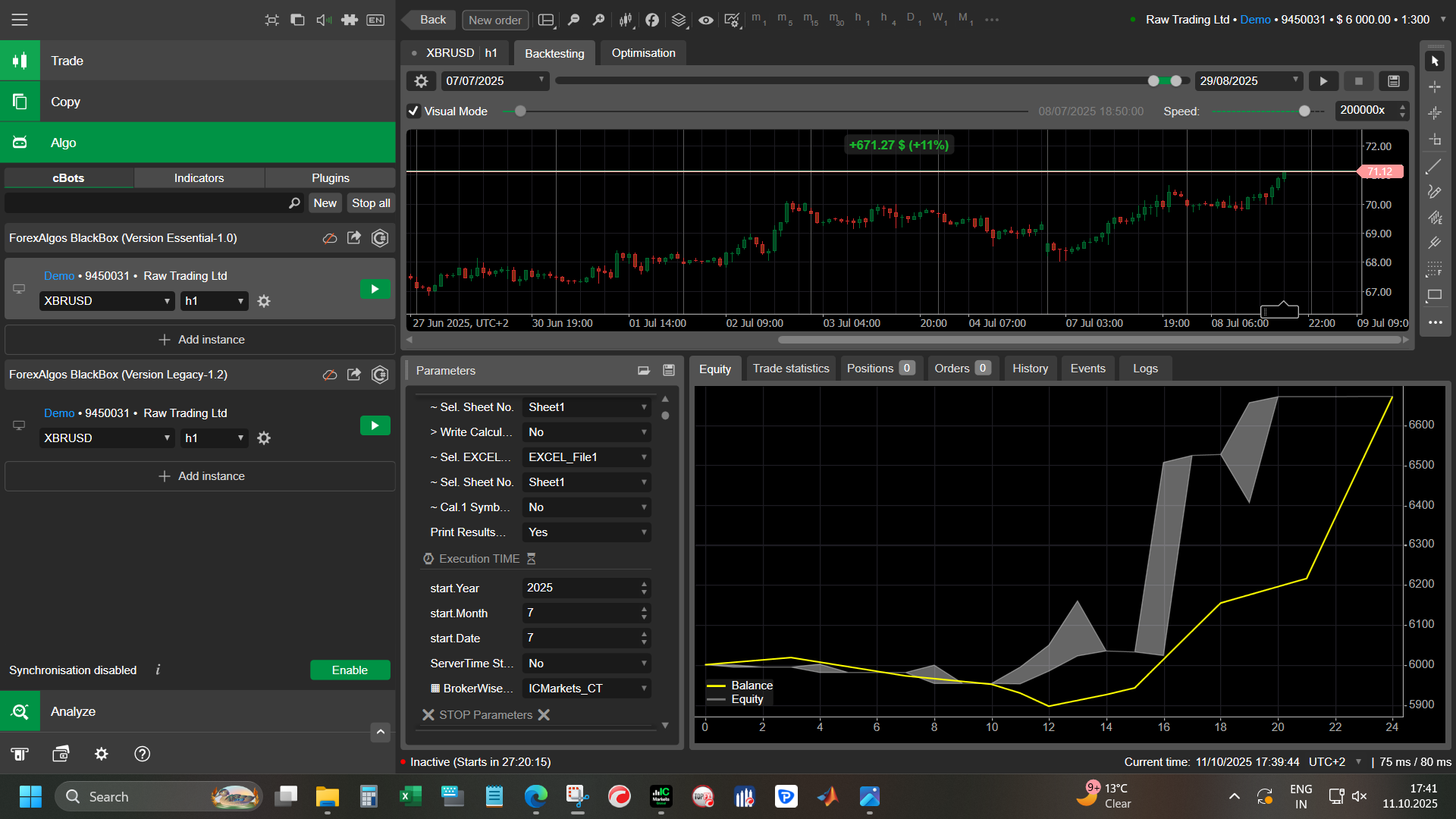Start the Legacy-1.2 cBot instance
Screen dimensions: 1456x819
click(x=375, y=425)
